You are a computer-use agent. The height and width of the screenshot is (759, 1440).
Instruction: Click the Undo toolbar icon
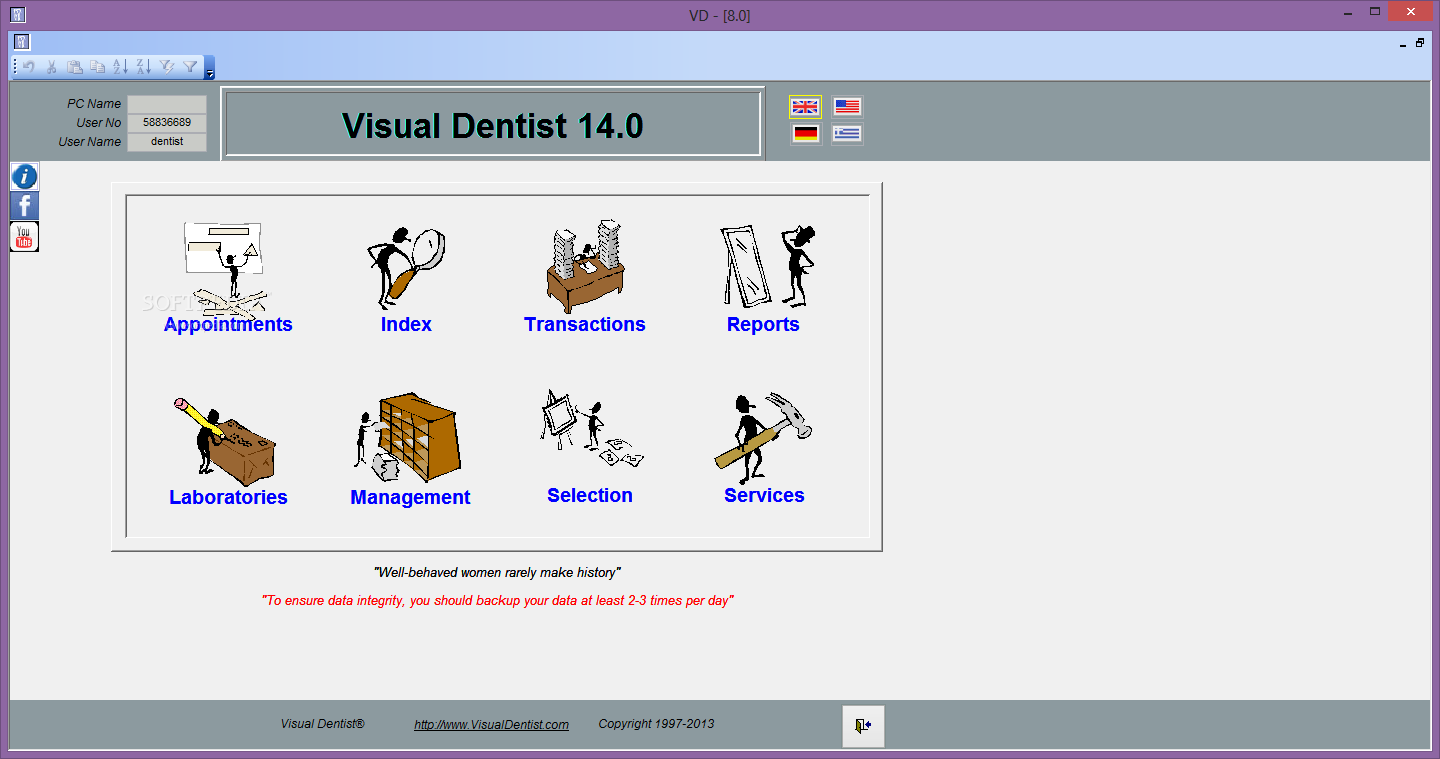click(29, 67)
